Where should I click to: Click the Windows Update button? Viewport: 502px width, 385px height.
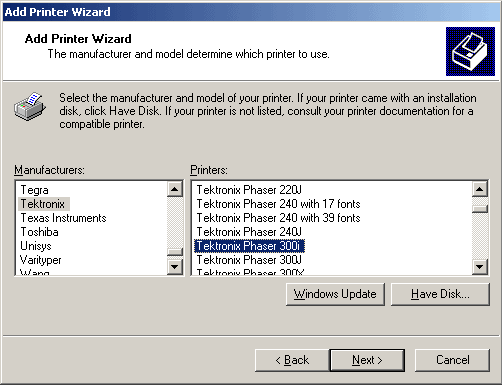pos(335,294)
